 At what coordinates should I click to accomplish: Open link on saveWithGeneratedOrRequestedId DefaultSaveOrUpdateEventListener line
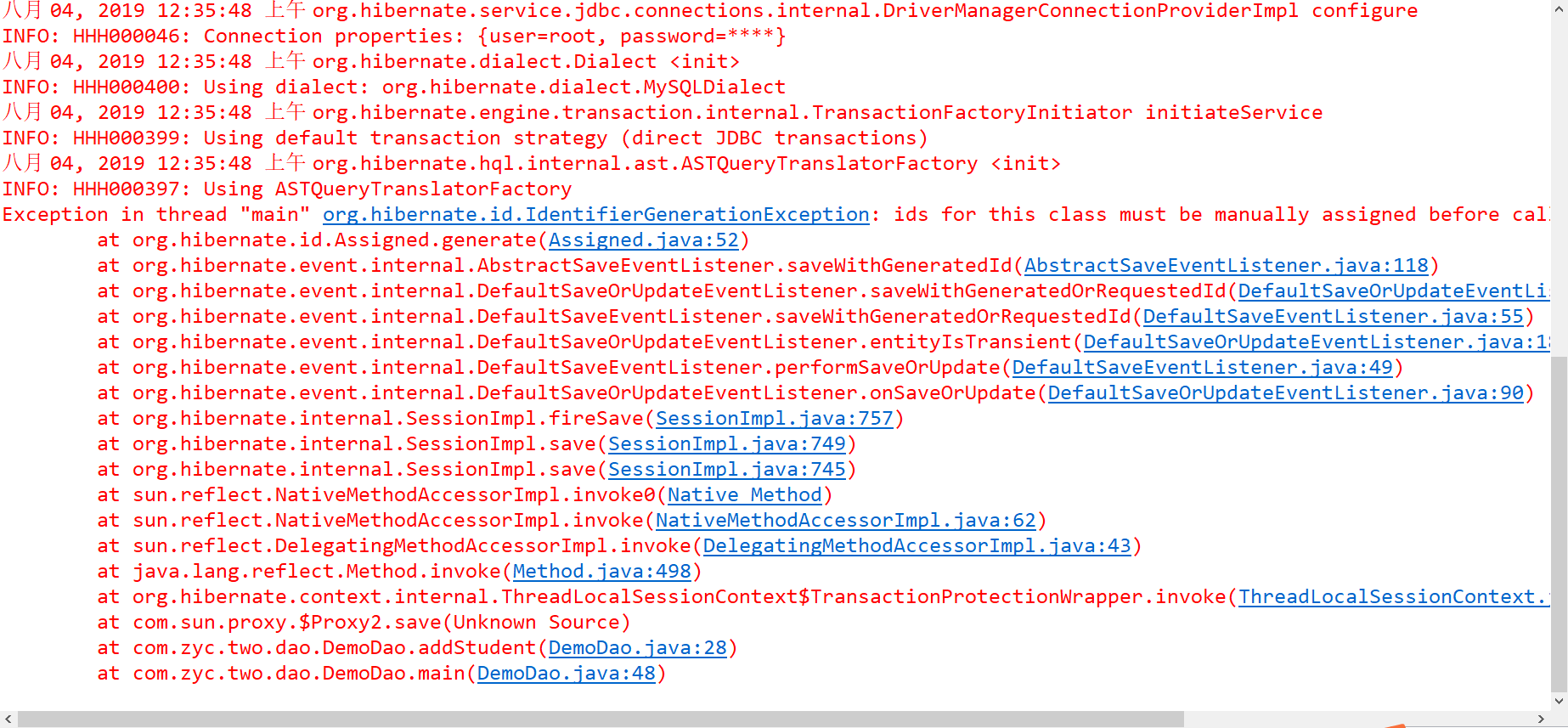1394,291
